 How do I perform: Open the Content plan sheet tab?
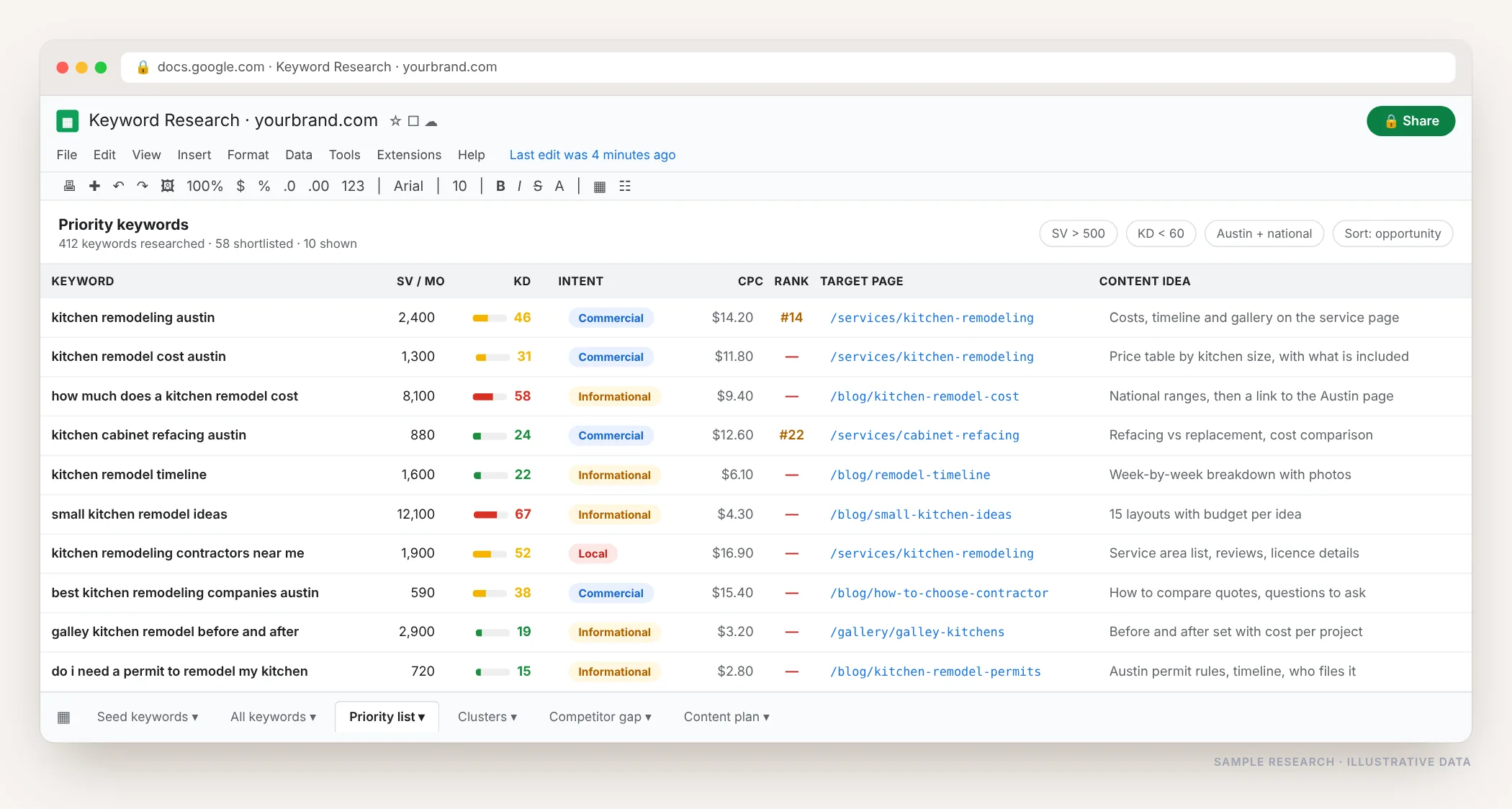[x=726, y=717]
